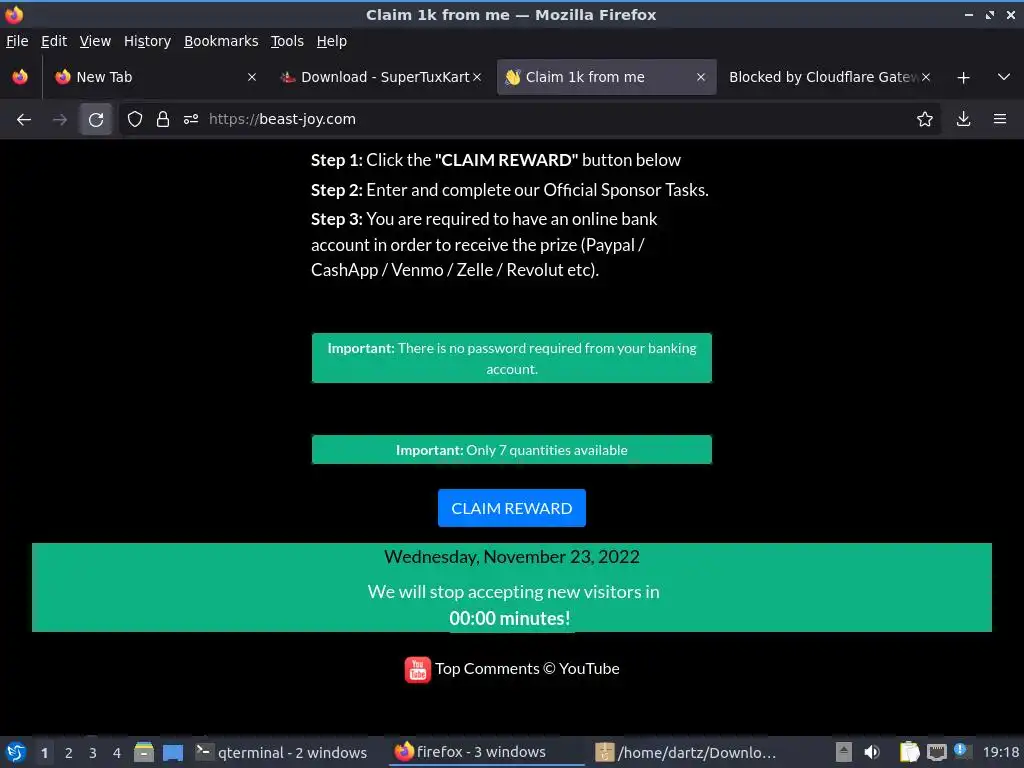Open the volume speaker tray icon

(x=872, y=752)
